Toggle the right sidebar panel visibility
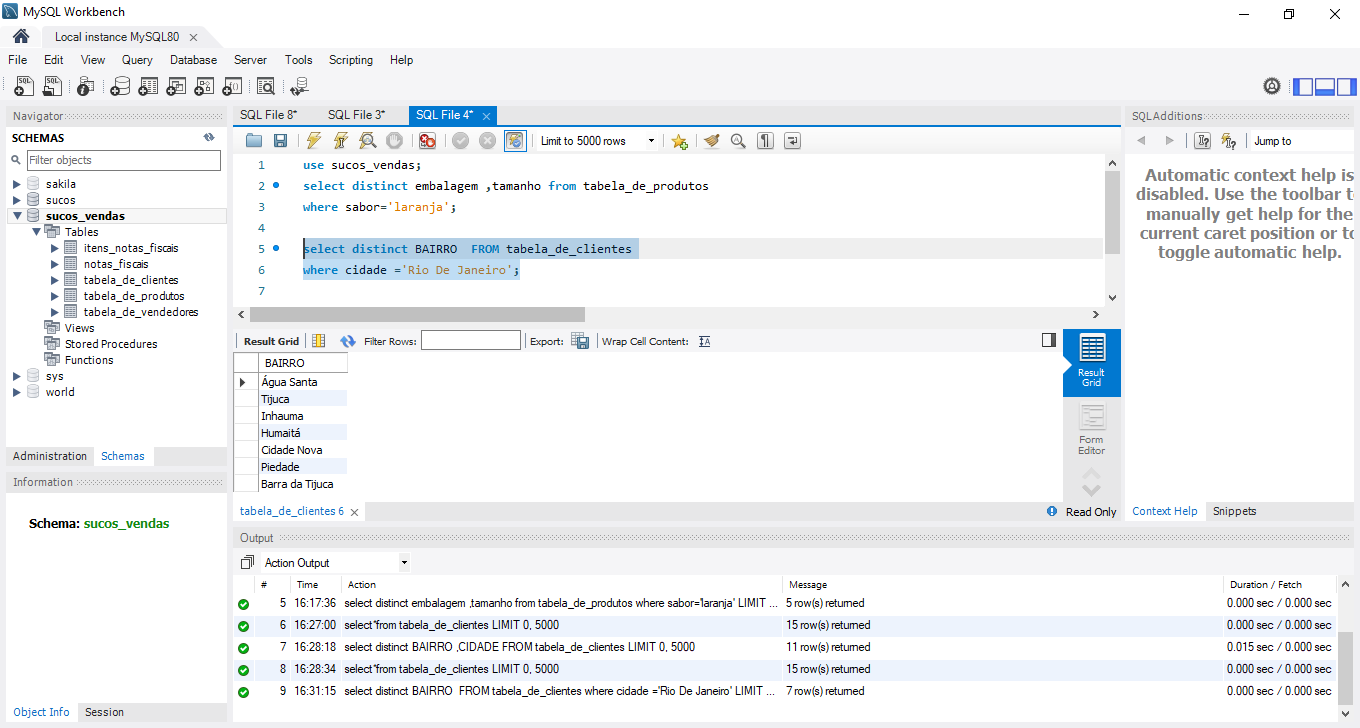 tap(1347, 87)
